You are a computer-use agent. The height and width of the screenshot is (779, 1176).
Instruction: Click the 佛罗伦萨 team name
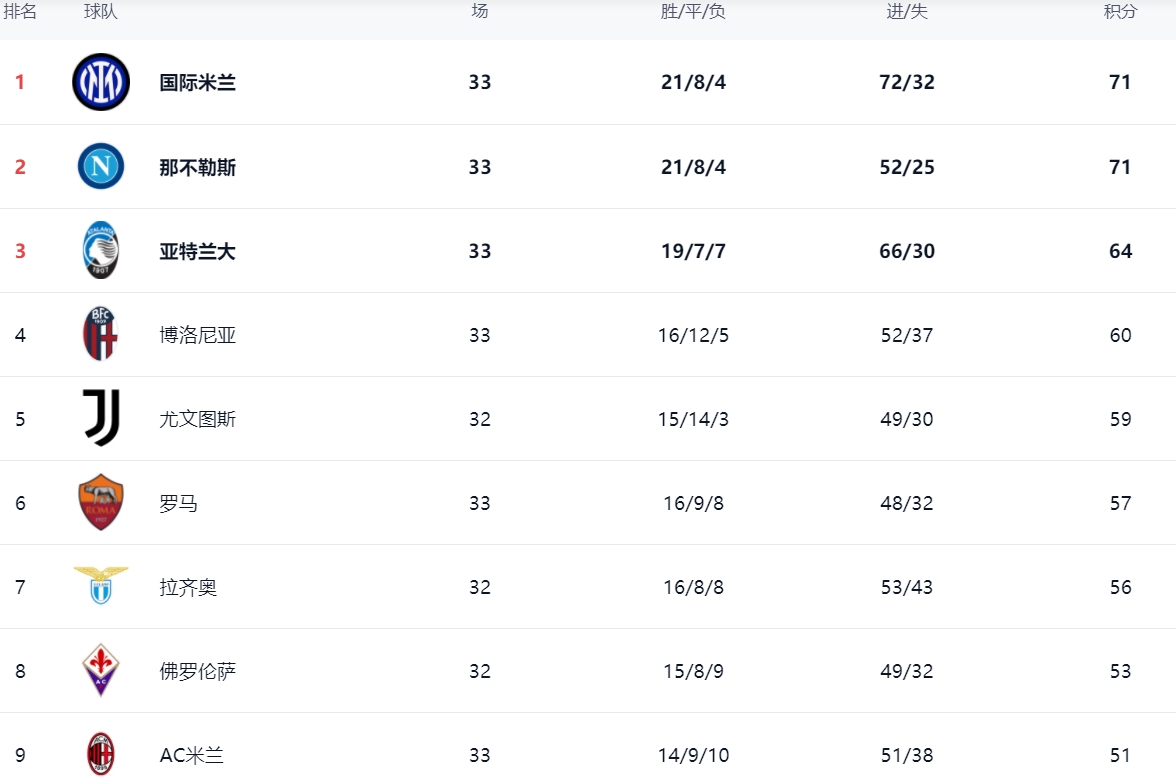click(x=198, y=671)
